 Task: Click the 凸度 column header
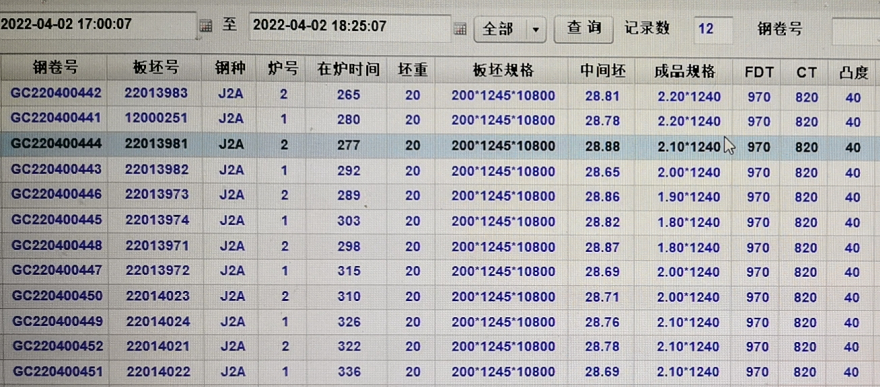click(853, 73)
